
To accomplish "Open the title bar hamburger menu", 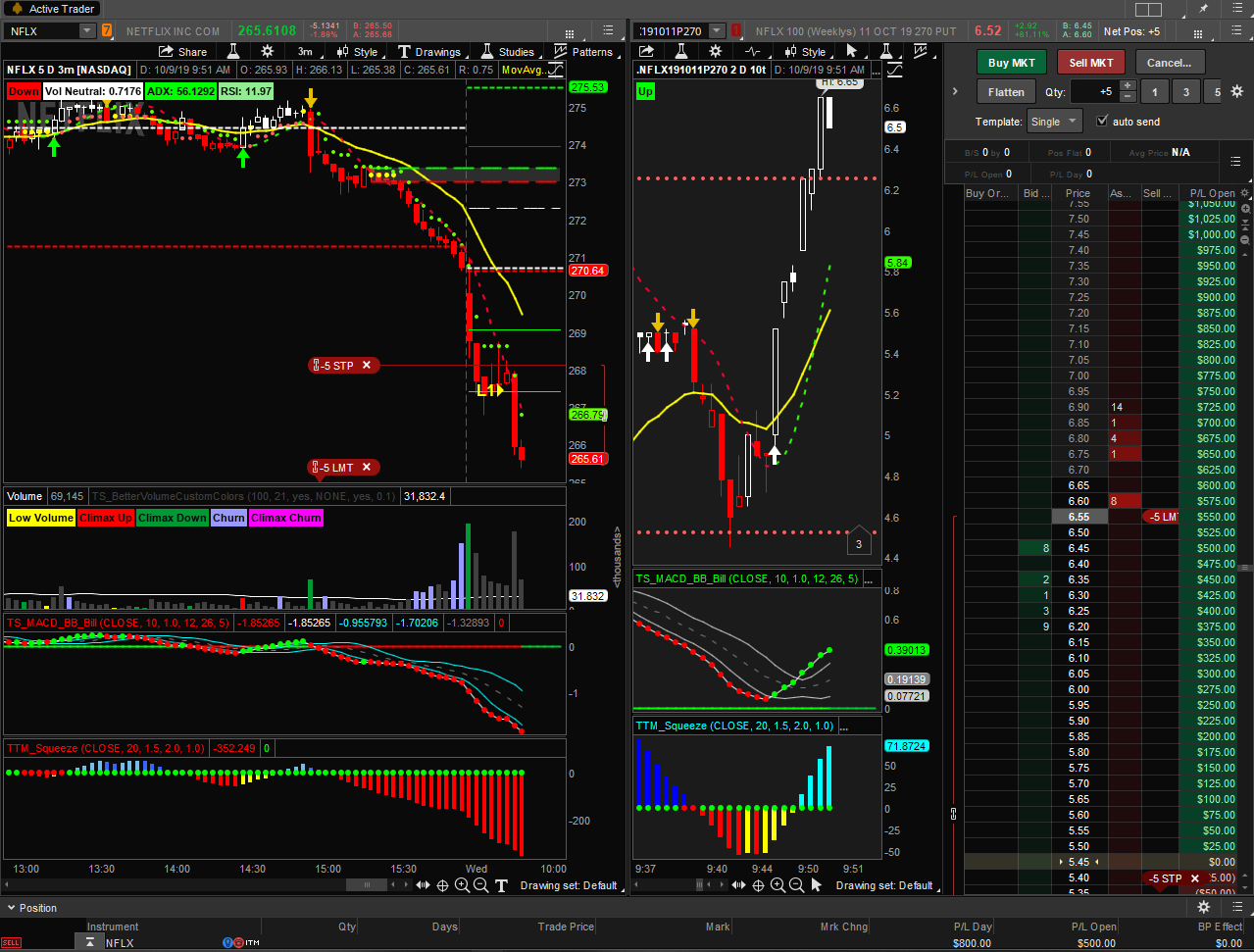I will (x=1235, y=9).
